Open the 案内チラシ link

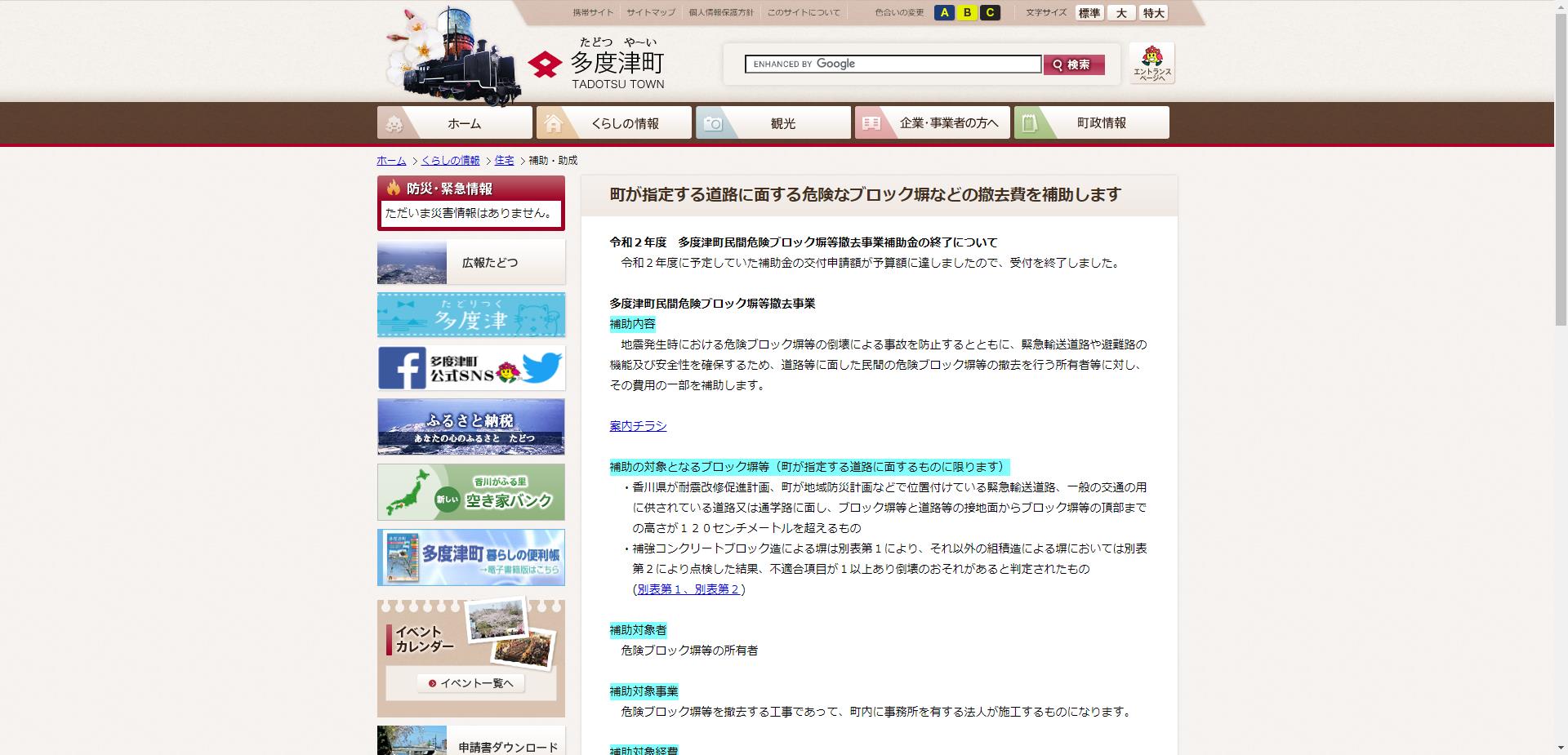pyautogui.click(x=636, y=425)
